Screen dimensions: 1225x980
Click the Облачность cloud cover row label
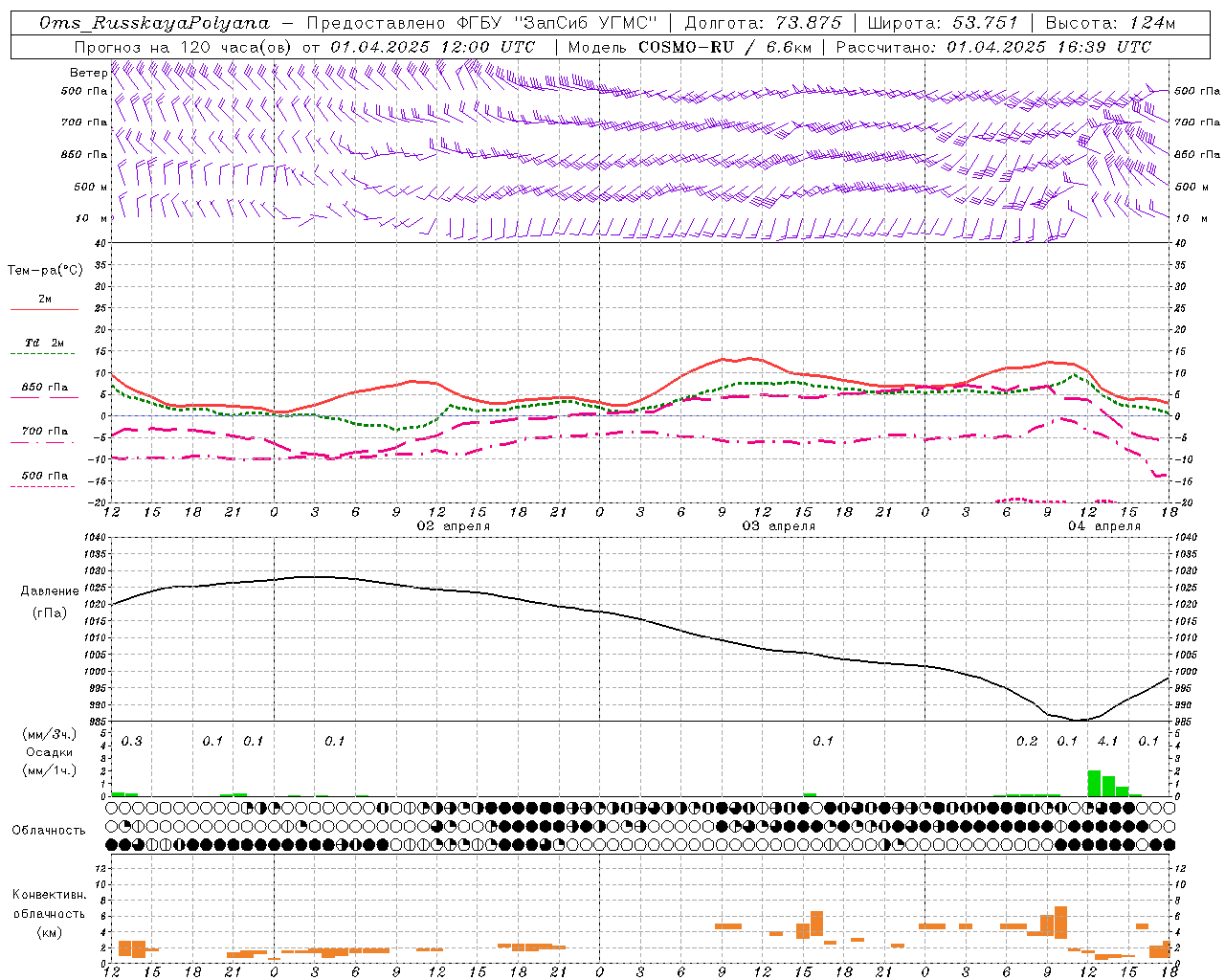49,831
